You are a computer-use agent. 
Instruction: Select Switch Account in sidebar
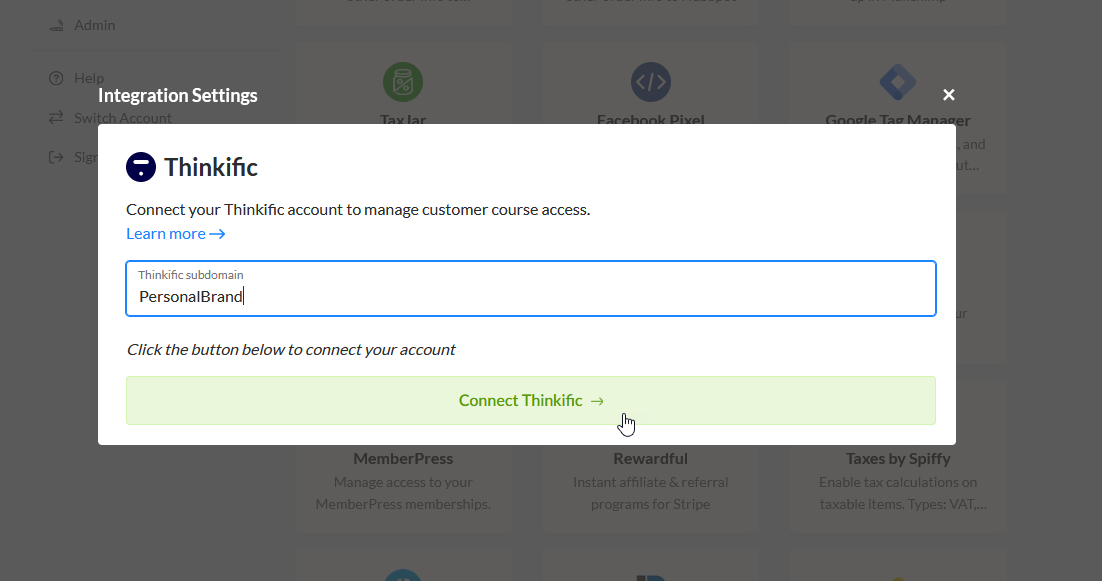pos(123,118)
